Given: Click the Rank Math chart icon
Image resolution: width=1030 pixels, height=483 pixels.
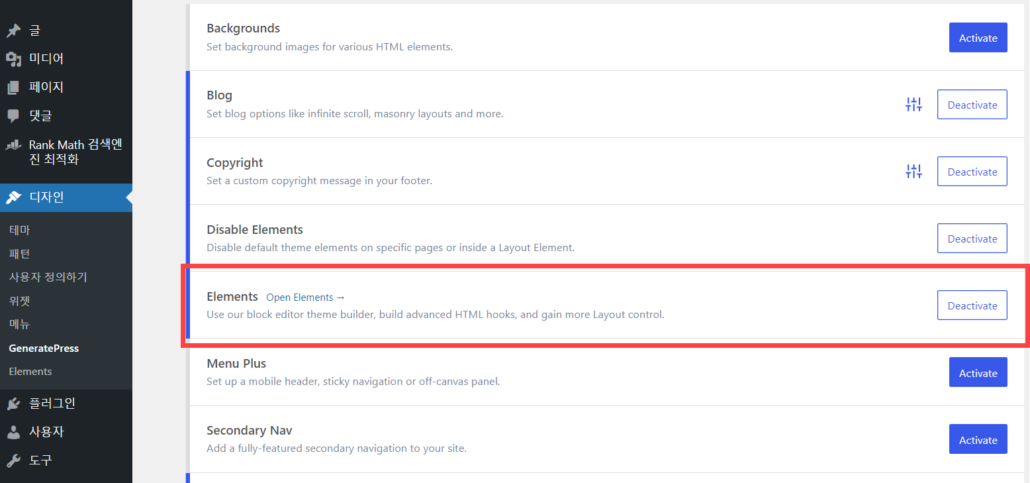Looking at the screenshot, I should [x=13, y=145].
